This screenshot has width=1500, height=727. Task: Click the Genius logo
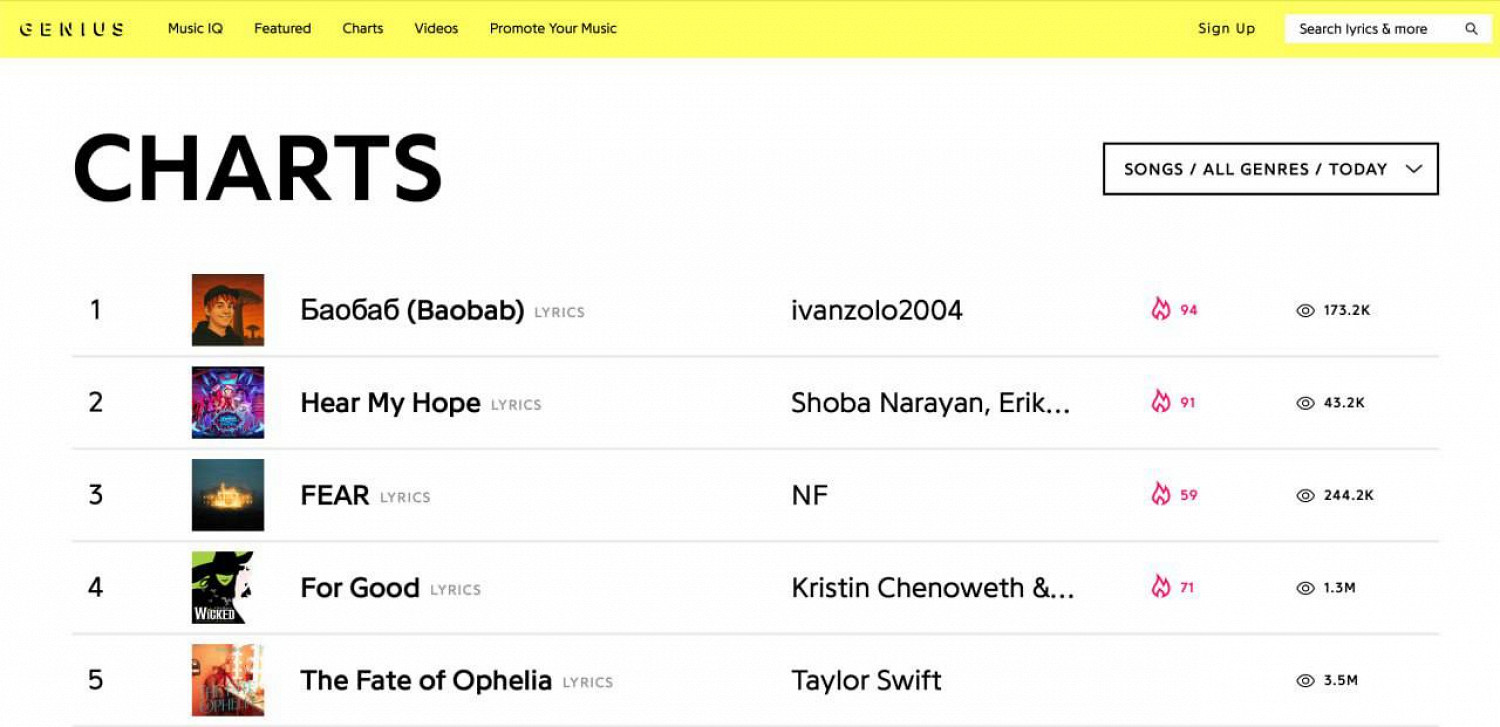(x=72, y=29)
